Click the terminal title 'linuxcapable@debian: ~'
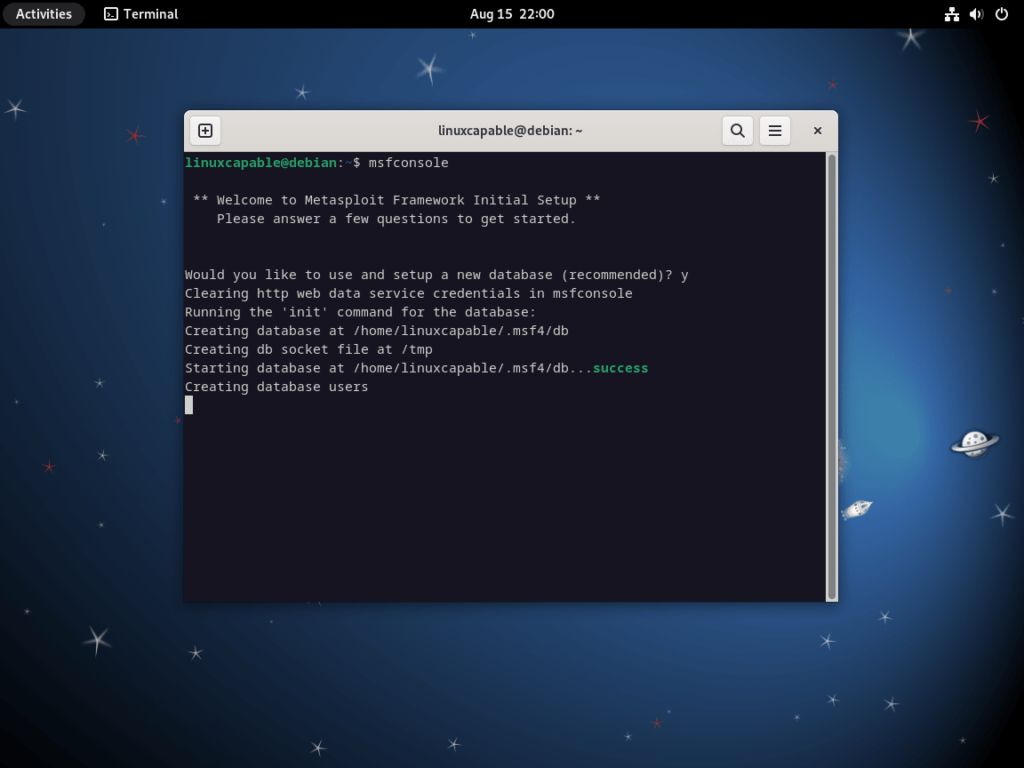This screenshot has width=1024, height=768. [x=510, y=131]
